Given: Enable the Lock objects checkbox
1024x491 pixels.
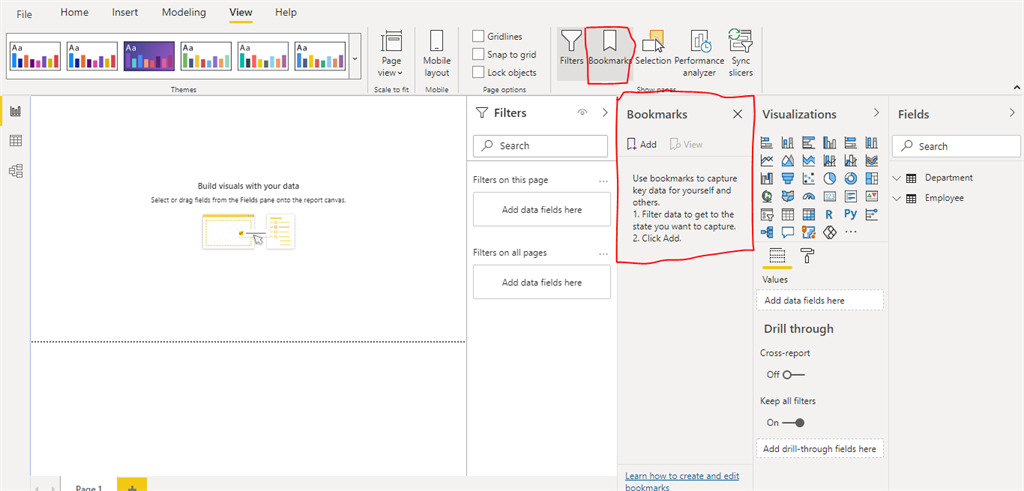Looking at the screenshot, I should (x=479, y=72).
